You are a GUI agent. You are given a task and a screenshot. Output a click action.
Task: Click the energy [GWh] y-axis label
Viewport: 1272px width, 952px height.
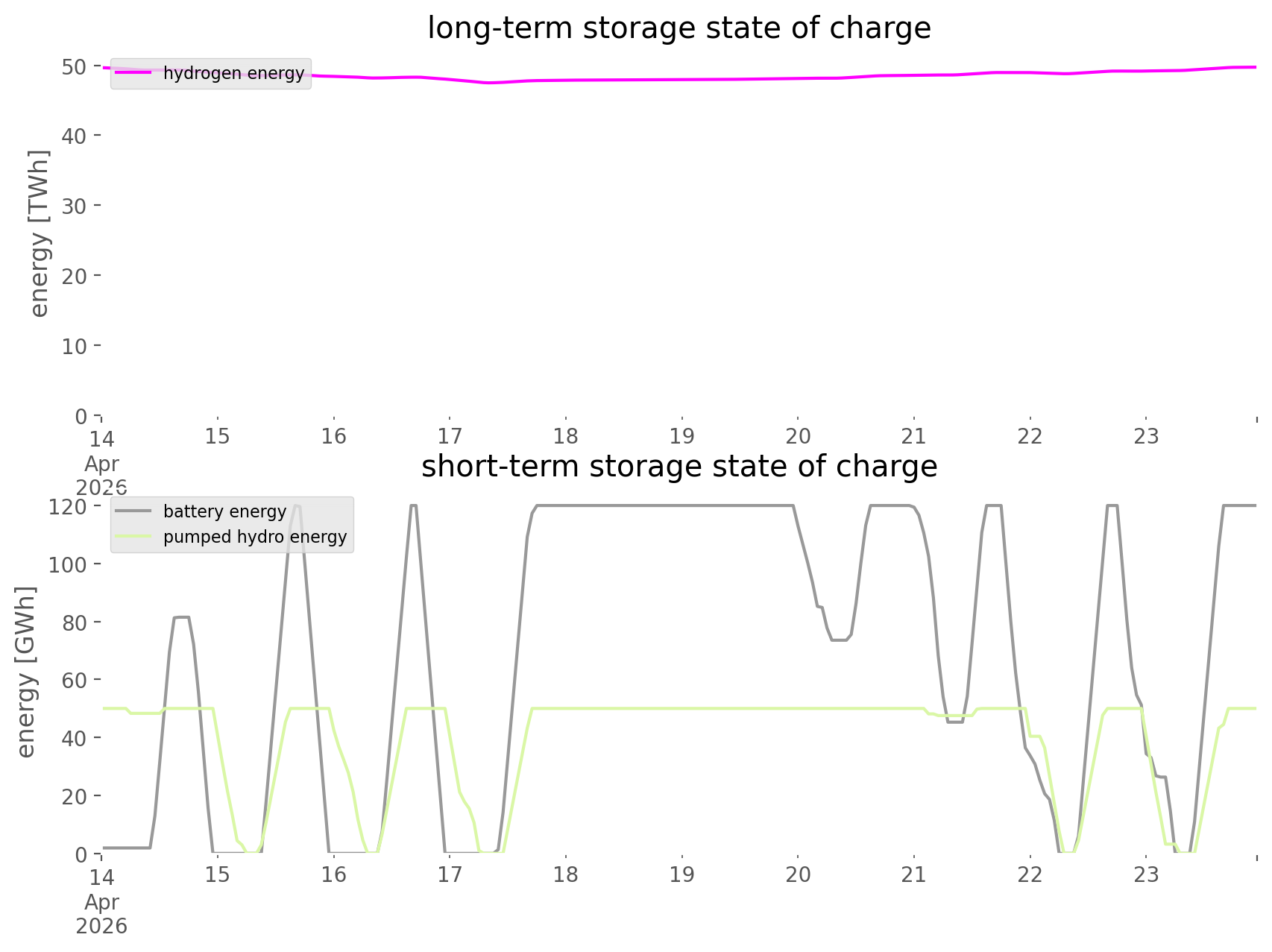pos(26,672)
